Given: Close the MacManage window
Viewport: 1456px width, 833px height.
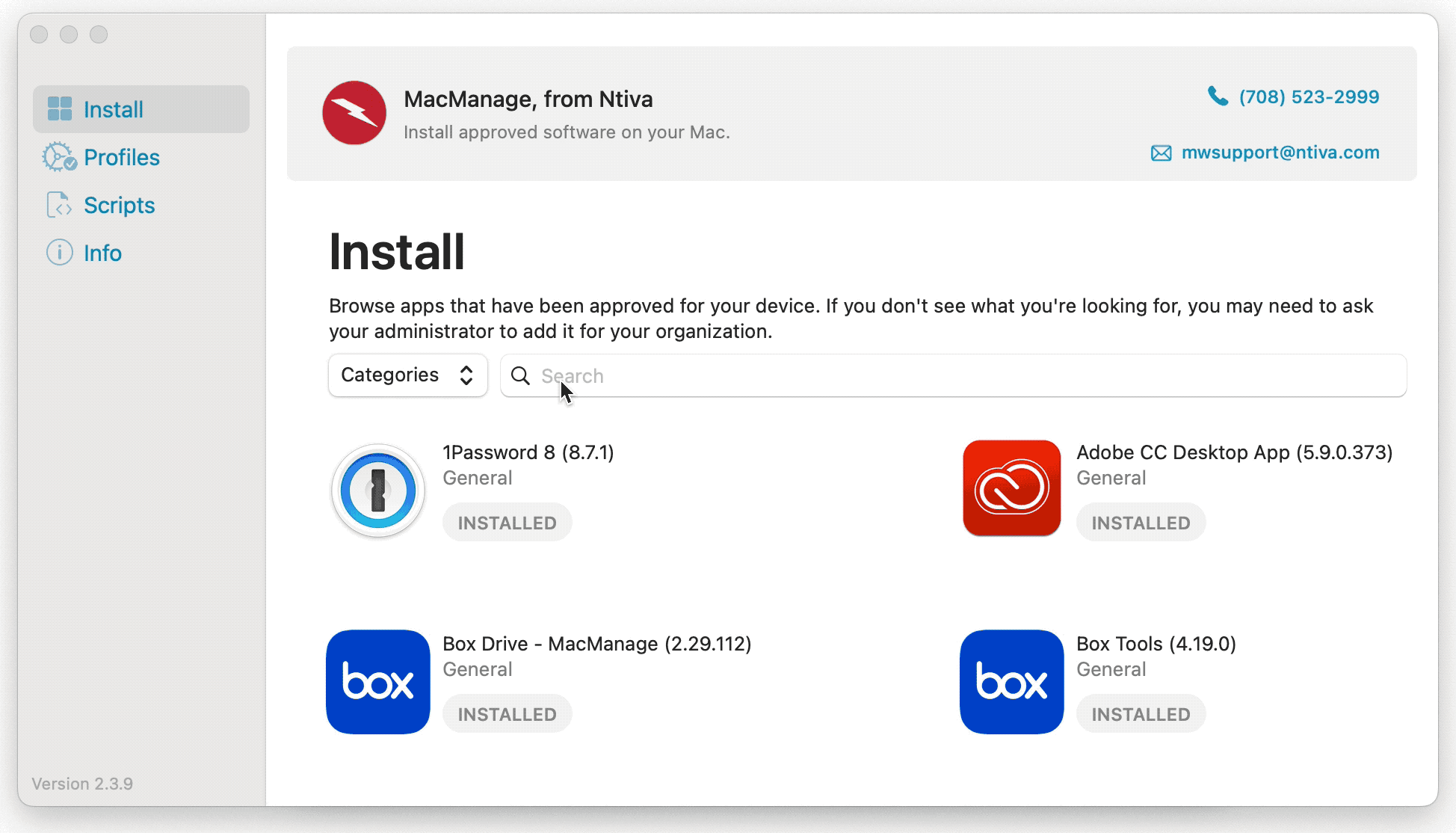Looking at the screenshot, I should pyautogui.click(x=39, y=34).
